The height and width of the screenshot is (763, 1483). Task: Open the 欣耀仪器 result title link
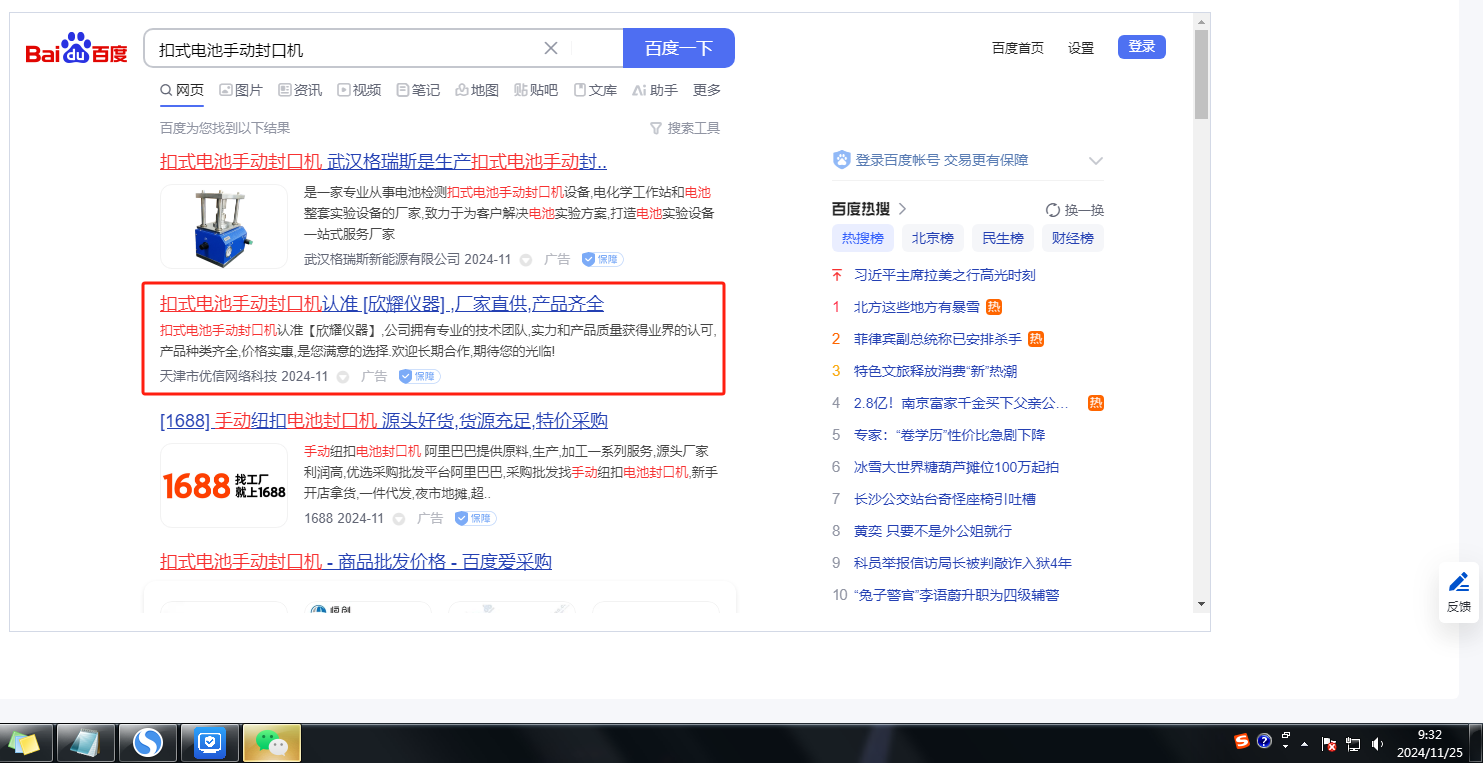(382, 304)
